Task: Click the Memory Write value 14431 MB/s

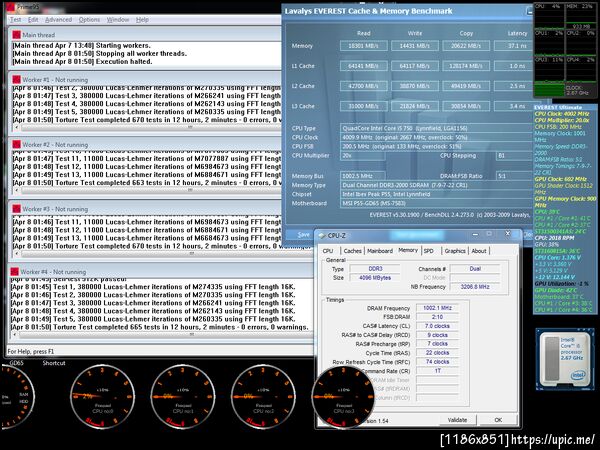Action: [415, 46]
